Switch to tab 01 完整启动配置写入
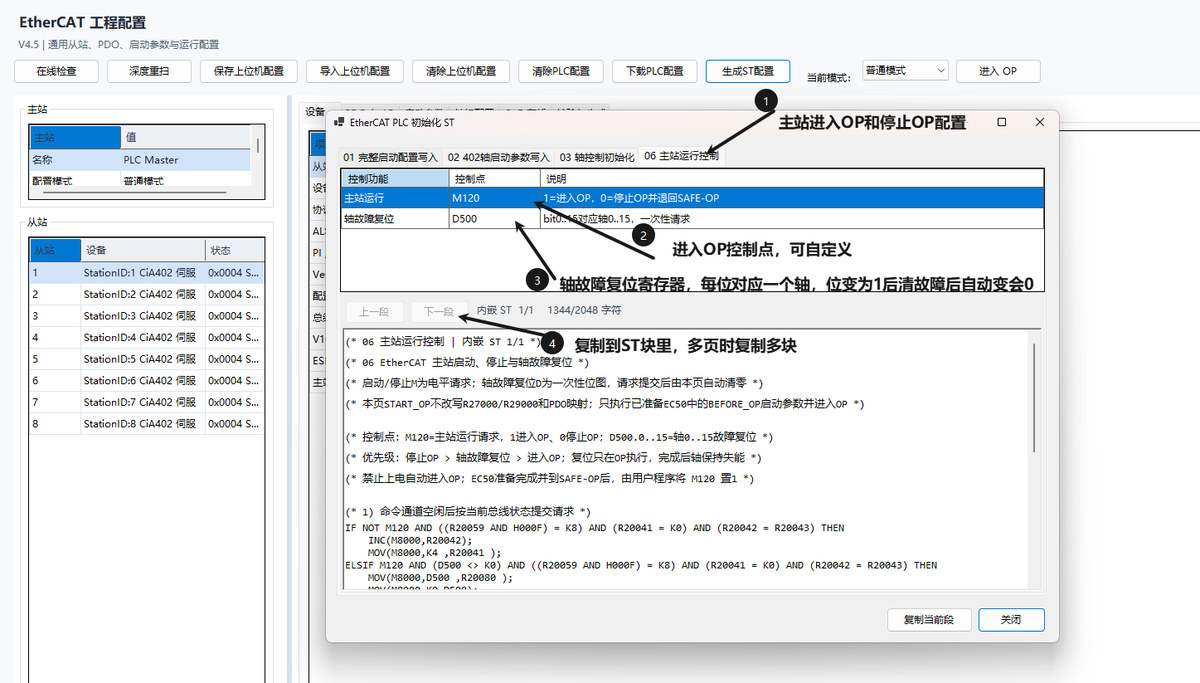 coord(391,157)
